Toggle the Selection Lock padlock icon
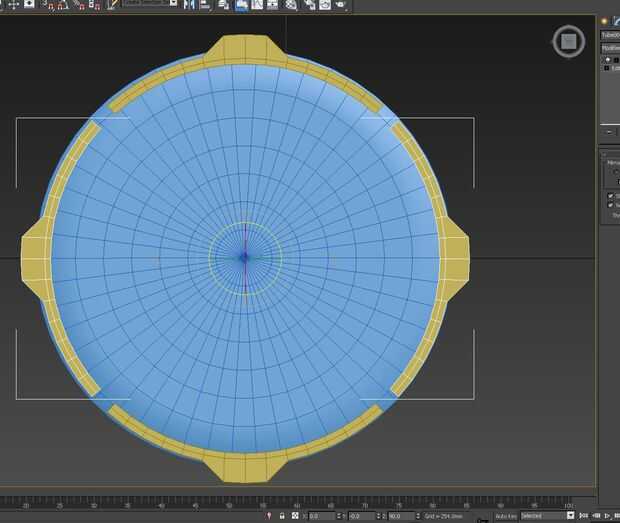 point(282,516)
